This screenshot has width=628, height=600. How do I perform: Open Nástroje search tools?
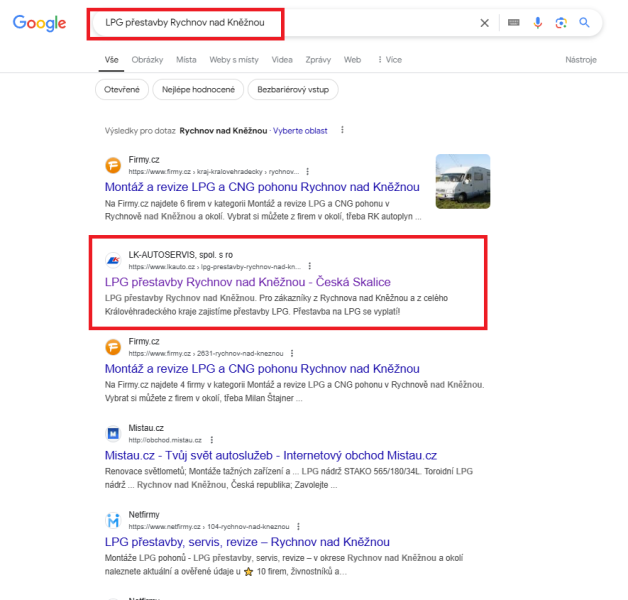point(581,60)
